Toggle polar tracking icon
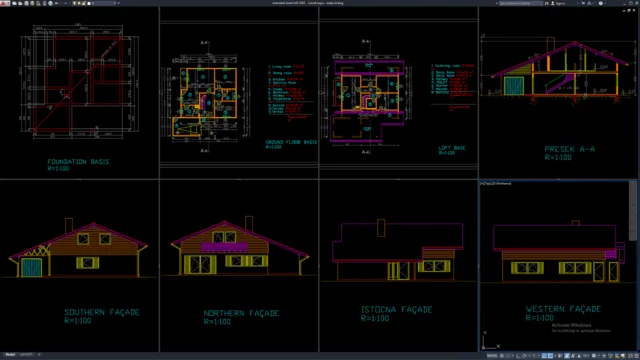This screenshot has width=640, height=360. click(524, 356)
